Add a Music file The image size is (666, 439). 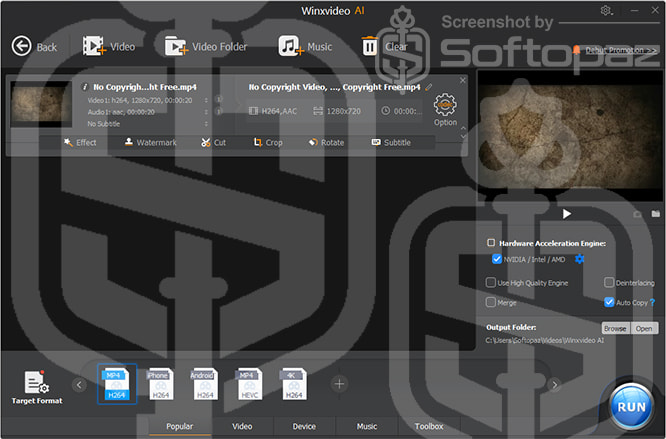pos(305,46)
